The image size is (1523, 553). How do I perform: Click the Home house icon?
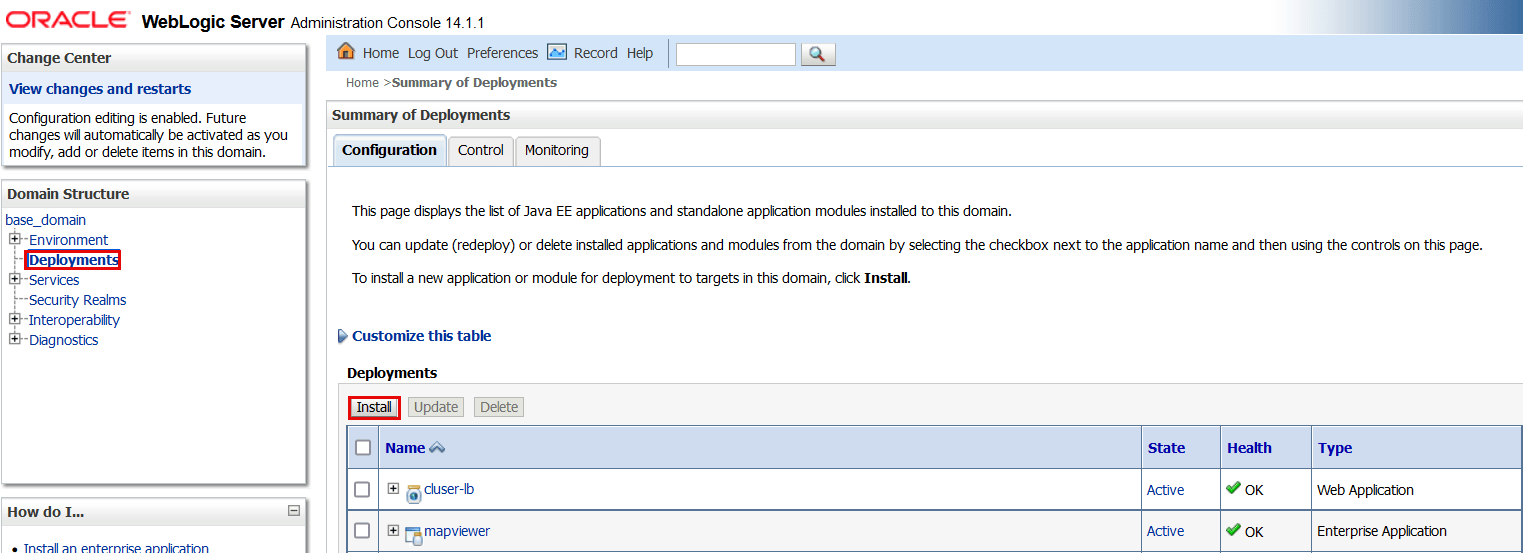tap(346, 52)
